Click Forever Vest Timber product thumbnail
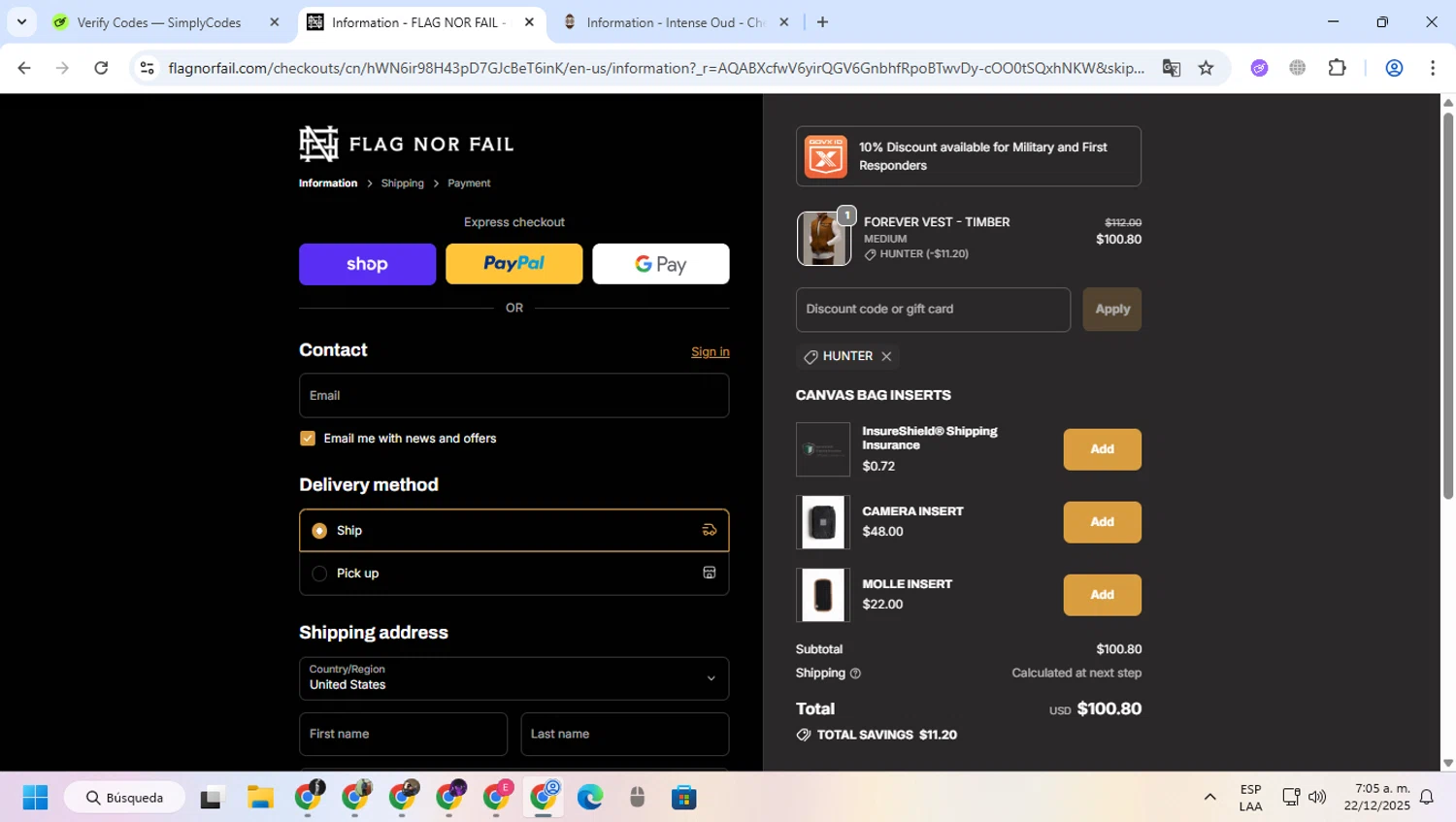Image resolution: width=1456 pixels, height=822 pixels. pyautogui.click(x=823, y=239)
